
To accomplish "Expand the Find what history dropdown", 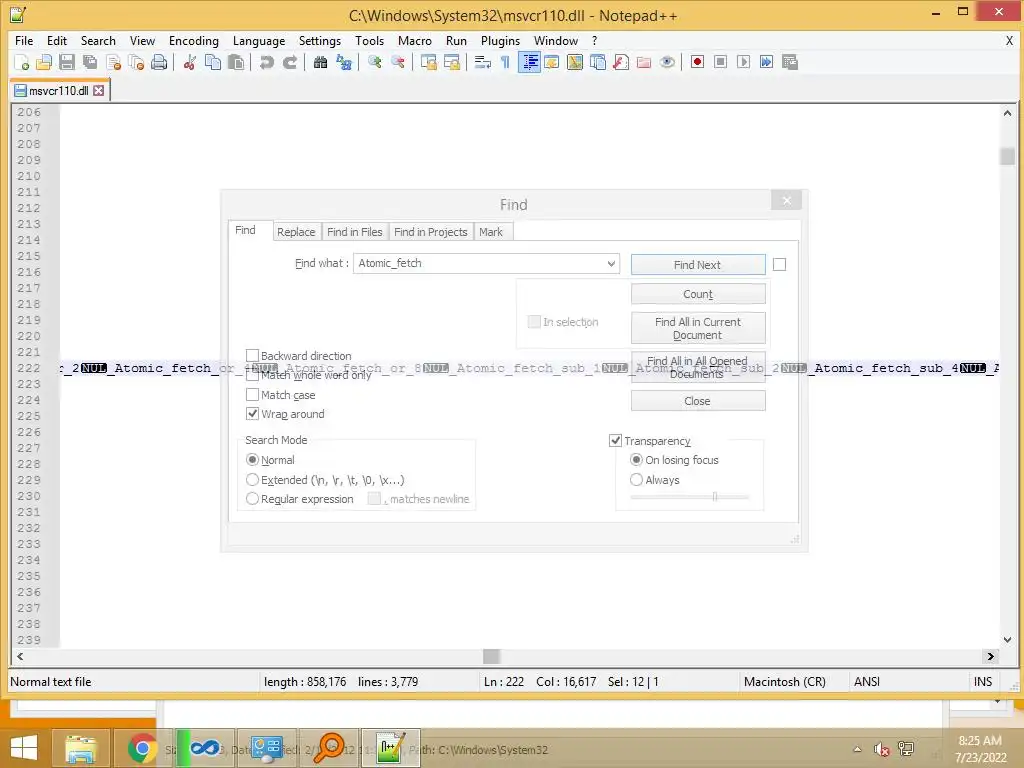I will 611,264.
